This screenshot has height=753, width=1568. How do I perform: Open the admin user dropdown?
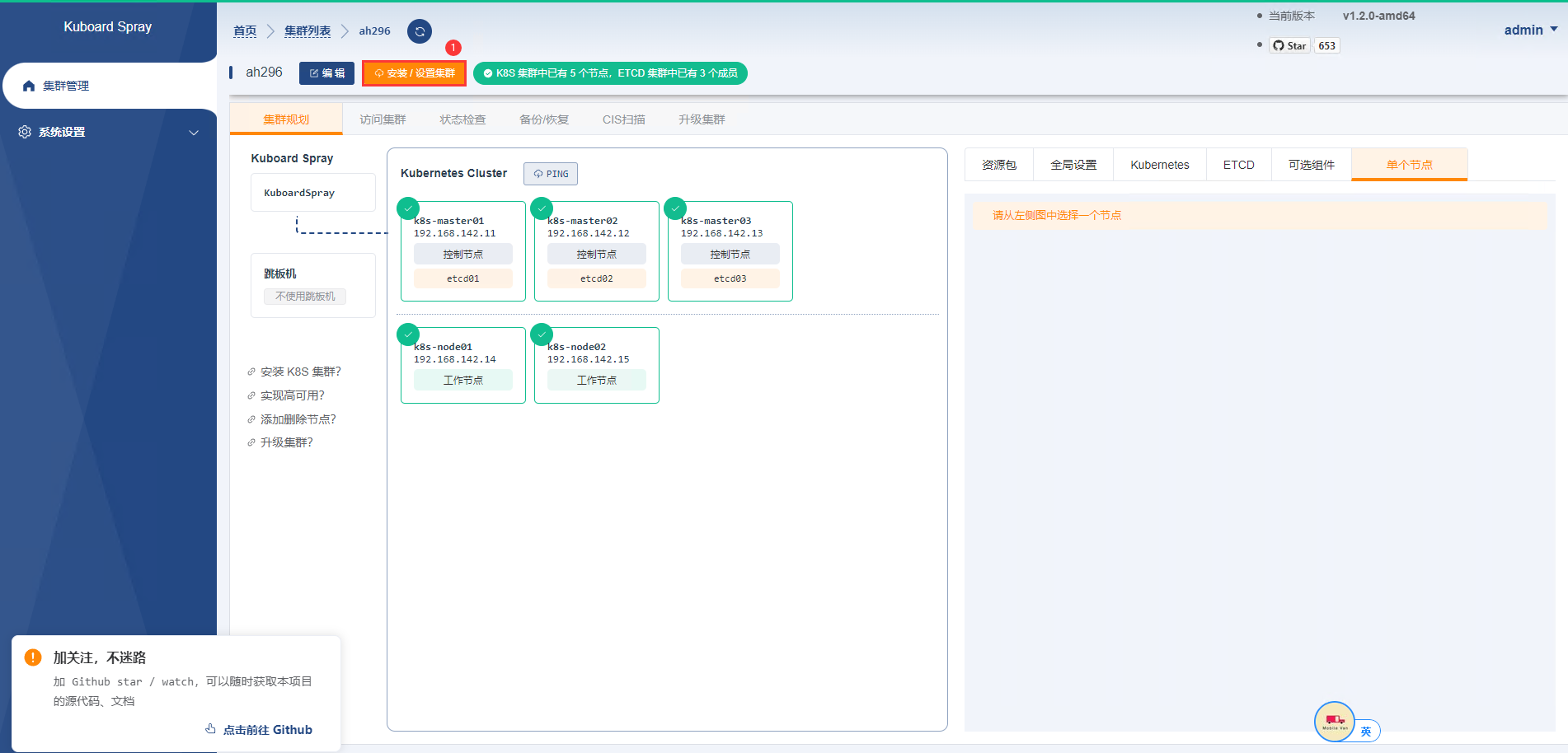point(1531,30)
